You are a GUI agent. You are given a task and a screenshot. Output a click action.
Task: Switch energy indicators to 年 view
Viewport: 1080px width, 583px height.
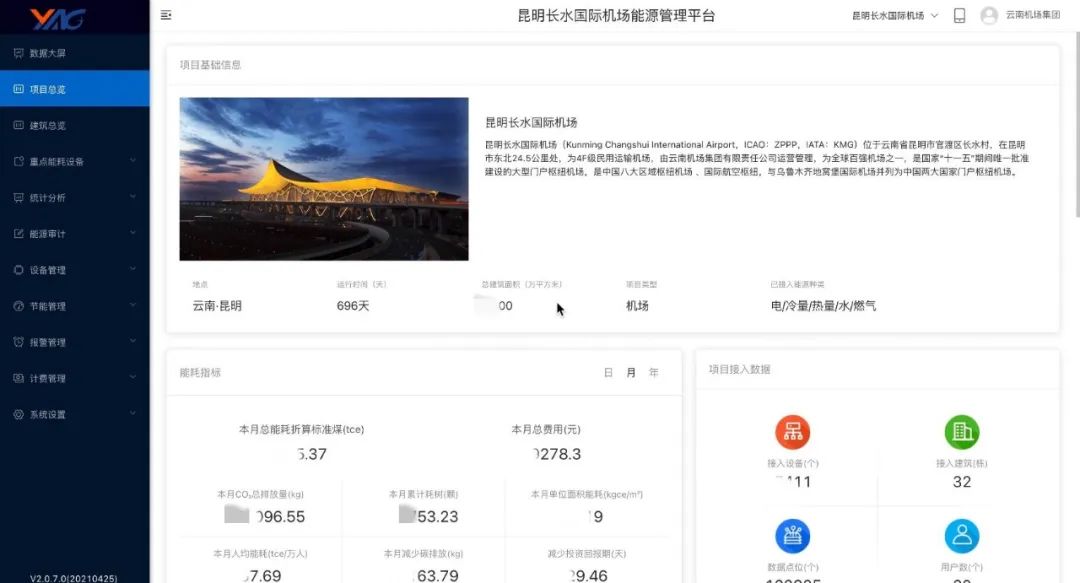click(654, 373)
